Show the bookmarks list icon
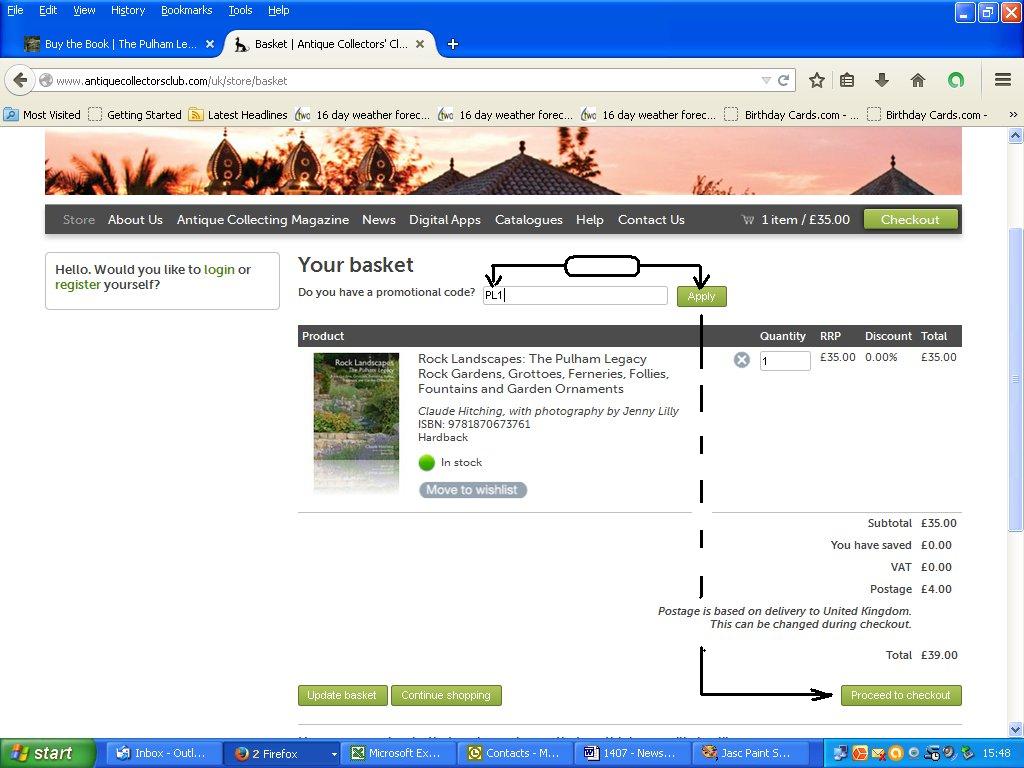 (847, 80)
